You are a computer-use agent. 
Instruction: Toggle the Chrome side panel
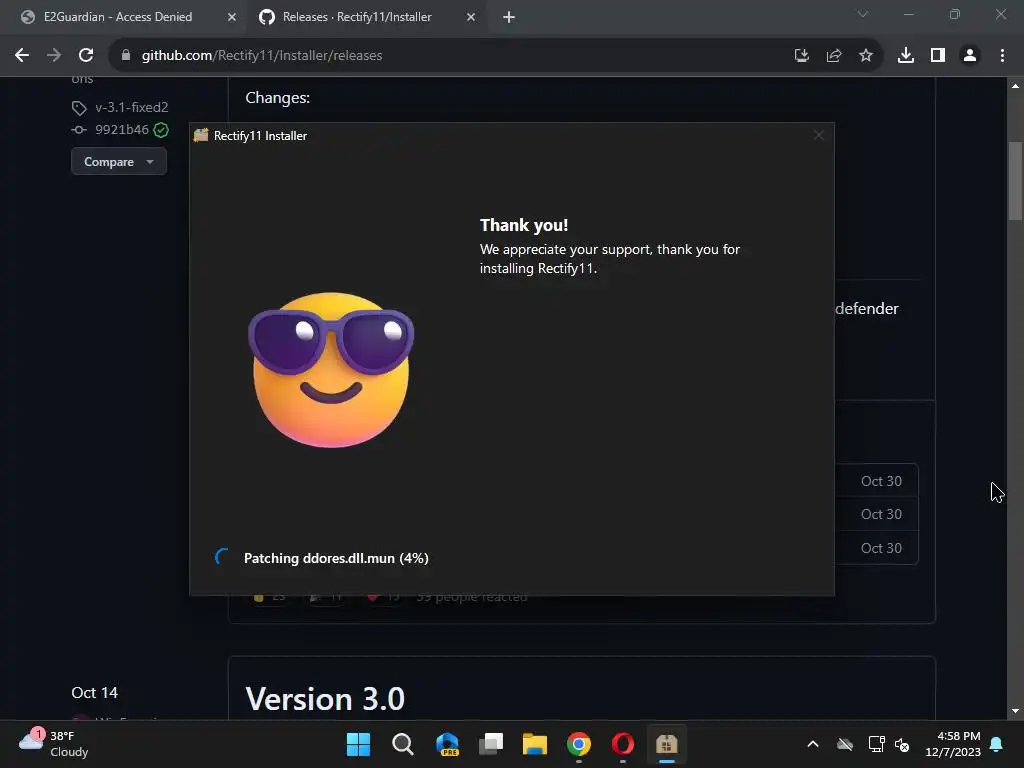938,56
